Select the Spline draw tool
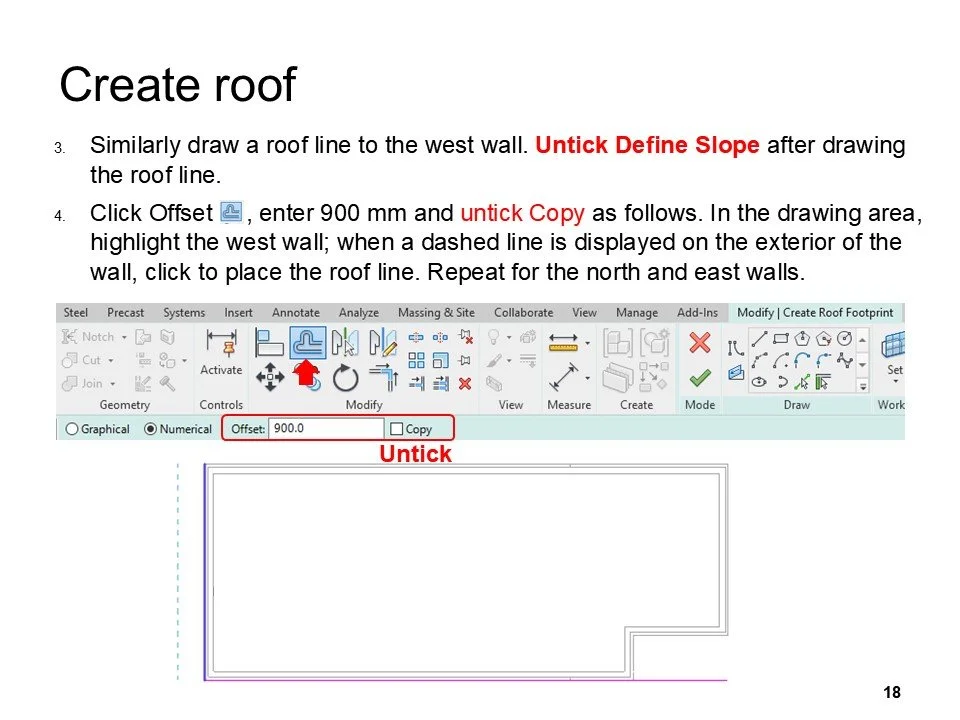The image size is (960, 720). 845,360
